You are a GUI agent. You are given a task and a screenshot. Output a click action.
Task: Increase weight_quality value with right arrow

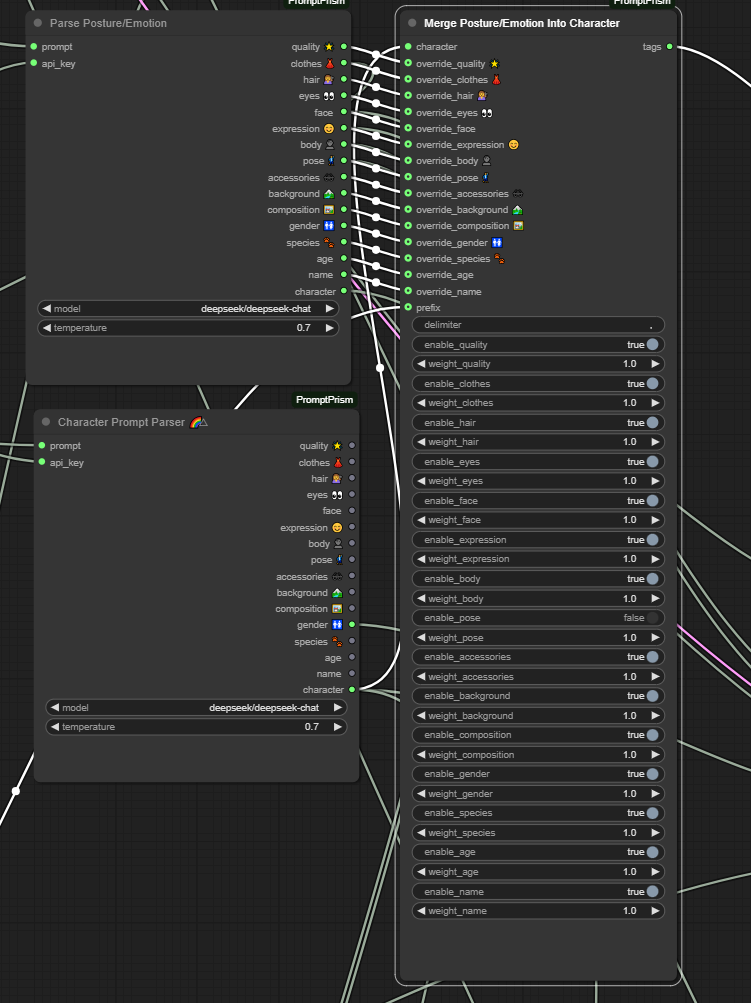coord(656,364)
